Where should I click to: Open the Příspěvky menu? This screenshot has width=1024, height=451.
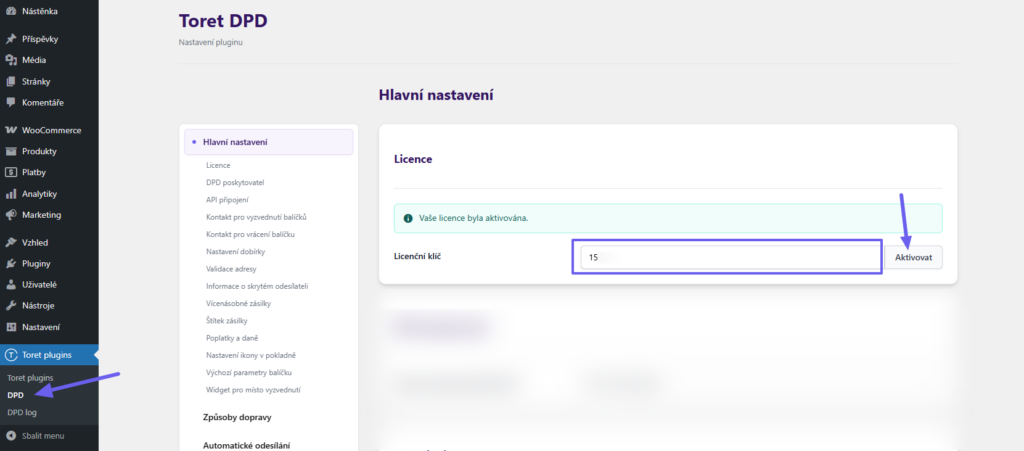[49, 39]
